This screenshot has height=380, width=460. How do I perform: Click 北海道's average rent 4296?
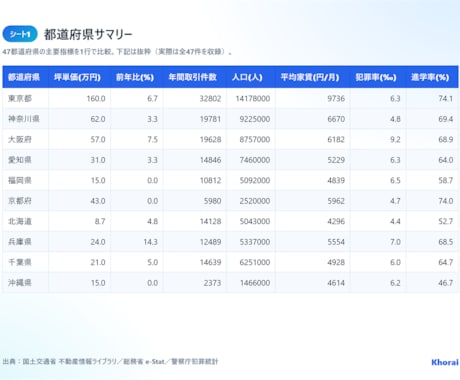[x=336, y=221]
